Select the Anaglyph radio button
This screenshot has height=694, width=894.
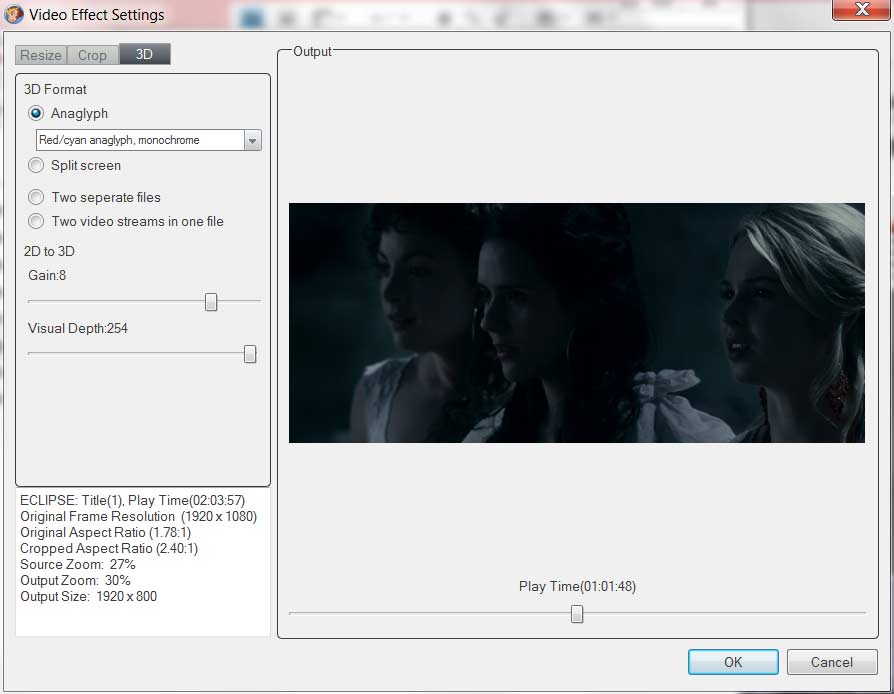coord(36,113)
